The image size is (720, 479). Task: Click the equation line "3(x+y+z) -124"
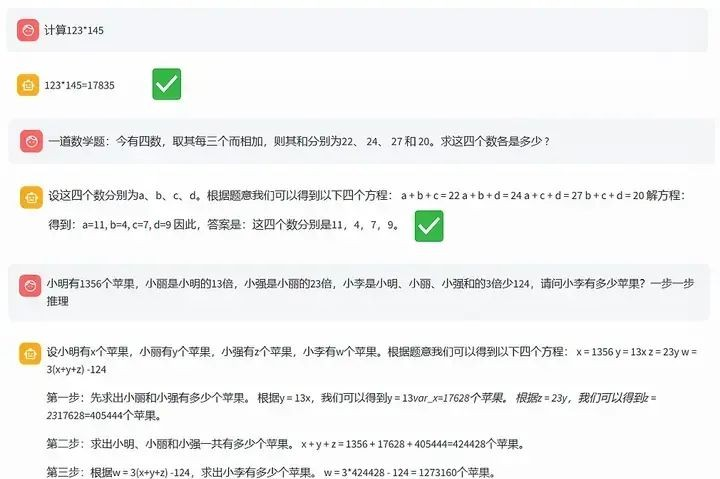(x=76, y=369)
